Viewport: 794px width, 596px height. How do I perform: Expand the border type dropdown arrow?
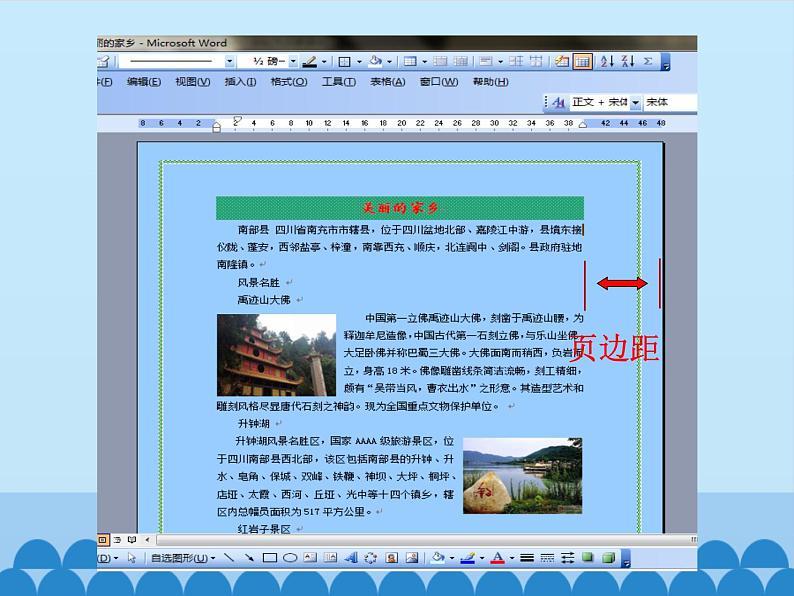click(359, 62)
